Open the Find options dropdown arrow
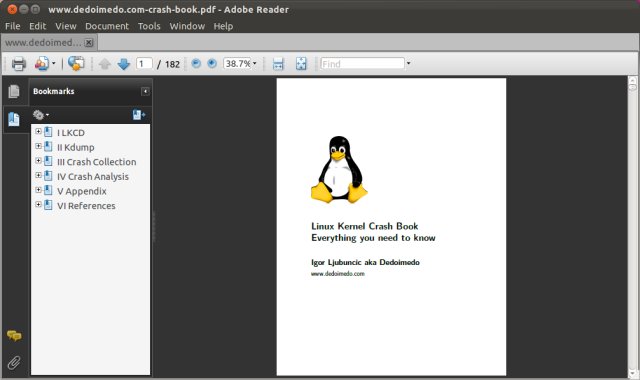This screenshot has width=640, height=380. pos(408,64)
